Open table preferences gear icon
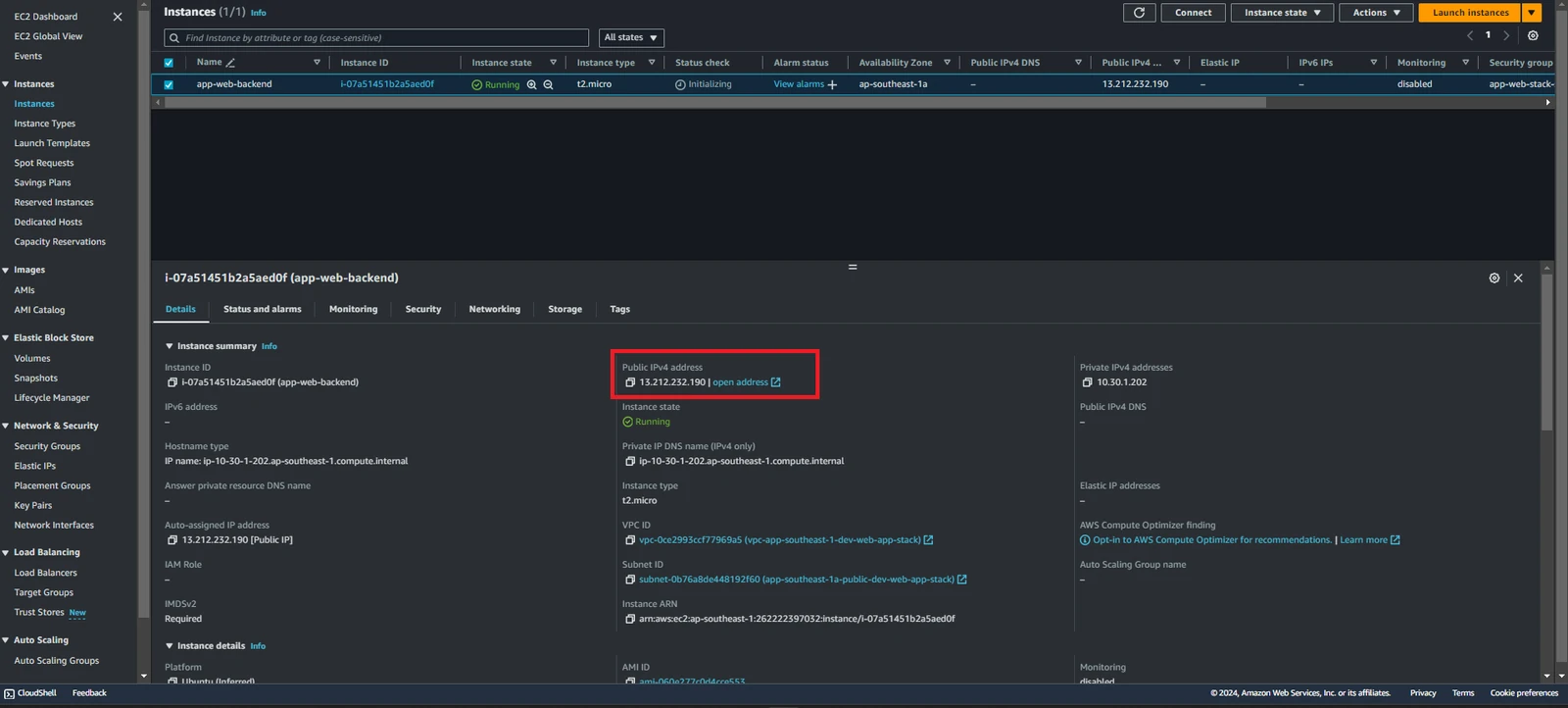Screen dimensions: 1568x708 coord(1533,35)
